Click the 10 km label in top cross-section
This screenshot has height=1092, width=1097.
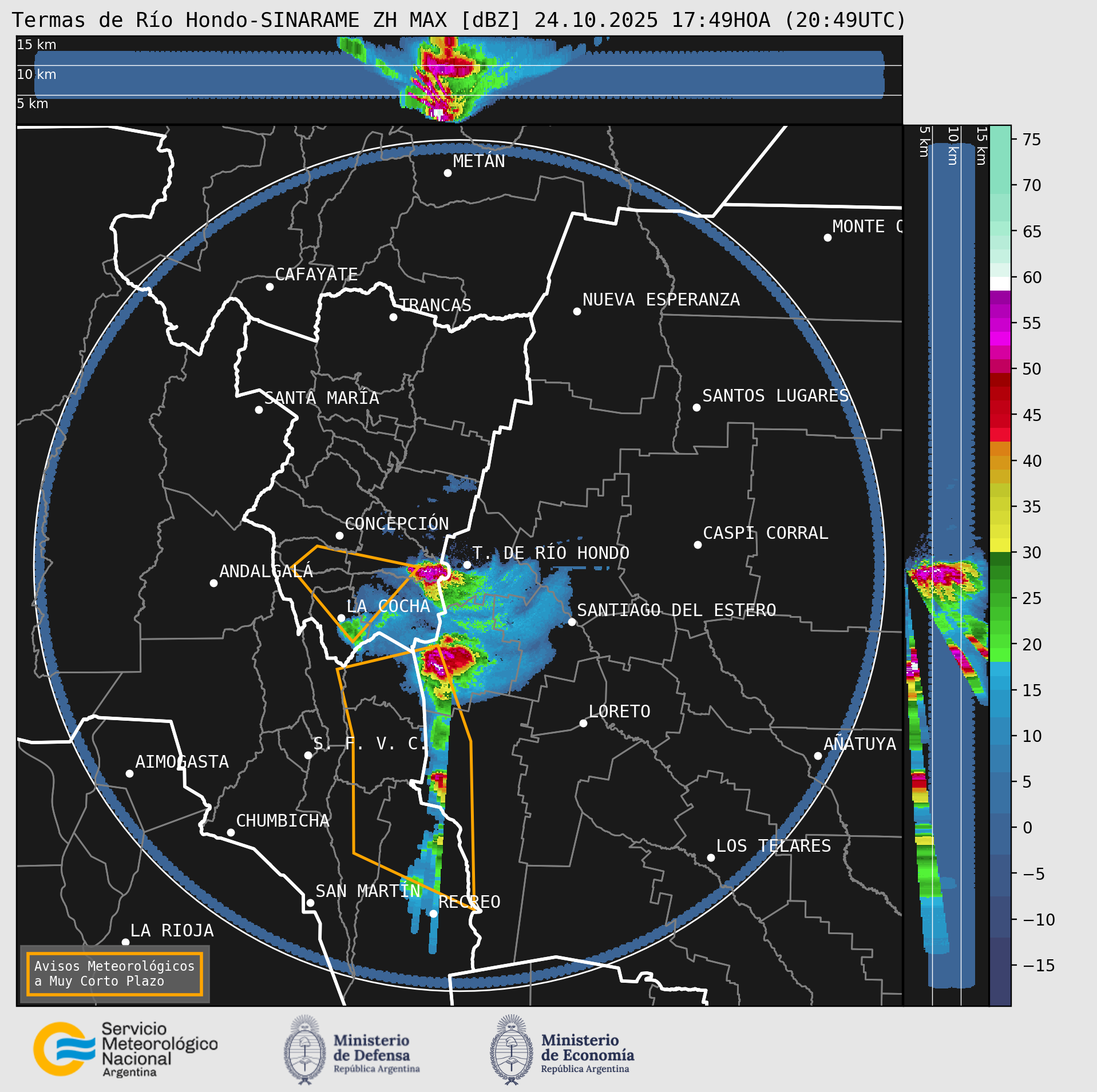[37, 74]
